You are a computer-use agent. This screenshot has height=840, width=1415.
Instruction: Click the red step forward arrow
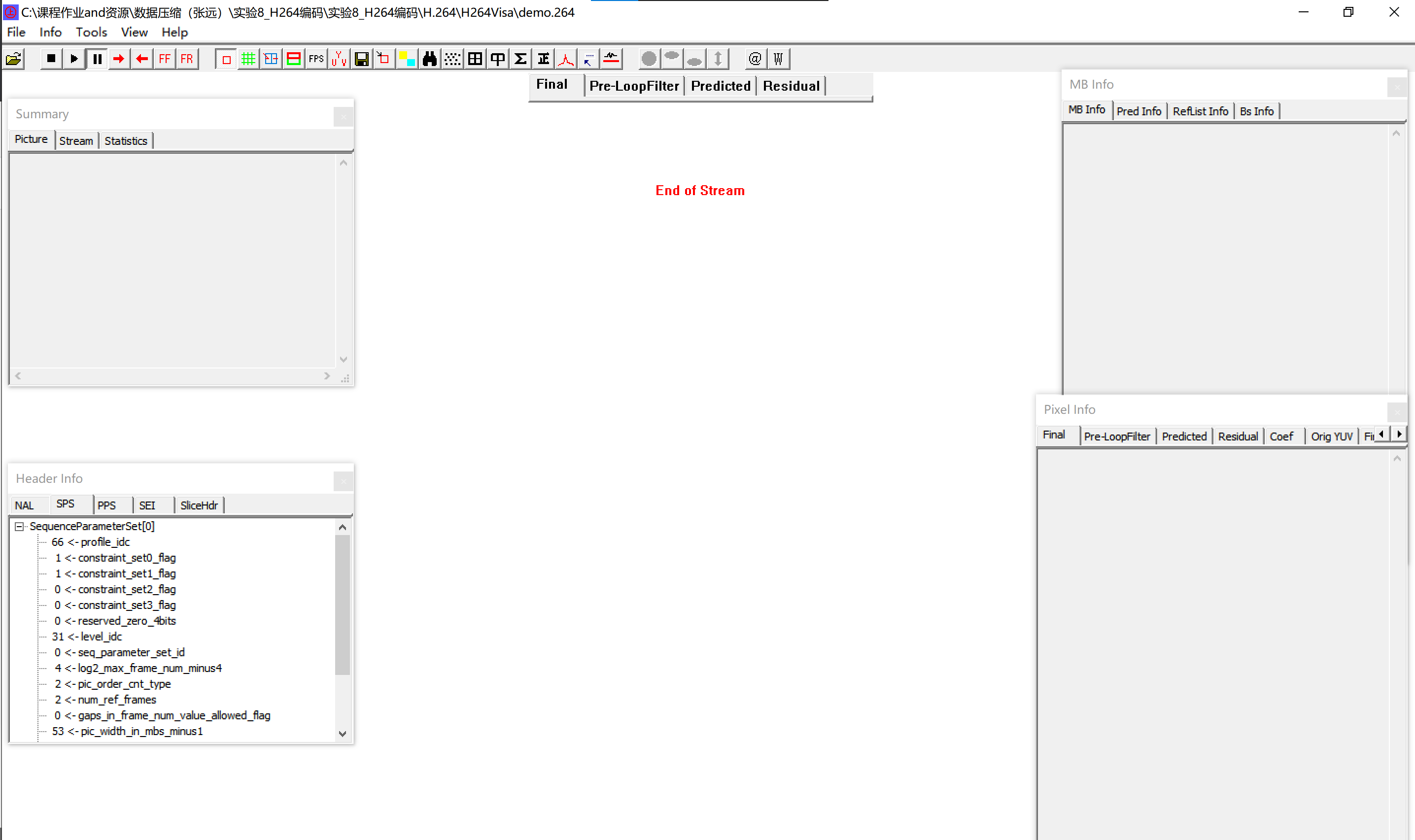119,59
